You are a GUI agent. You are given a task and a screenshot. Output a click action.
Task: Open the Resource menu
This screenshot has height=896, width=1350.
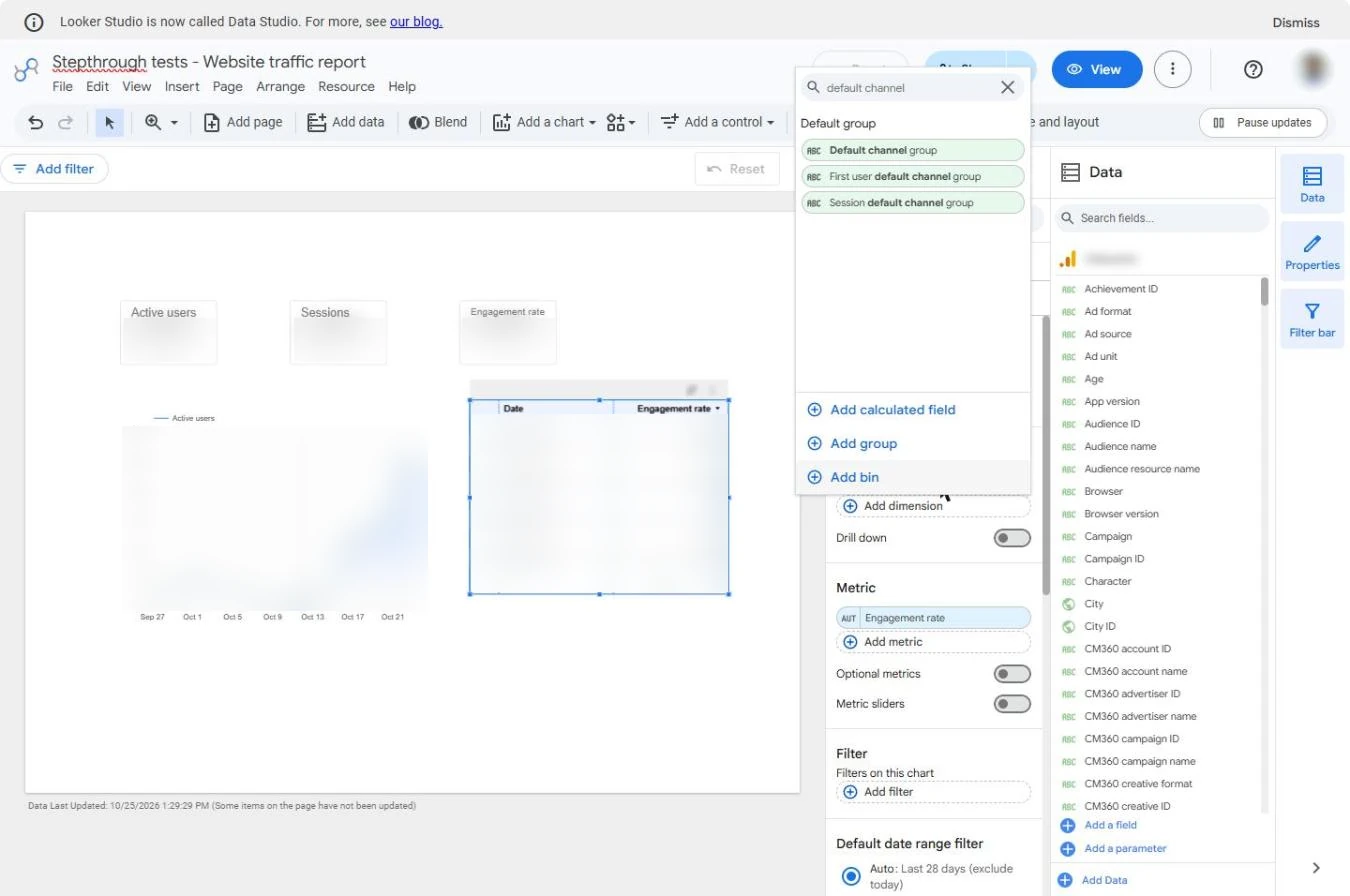tap(346, 87)
